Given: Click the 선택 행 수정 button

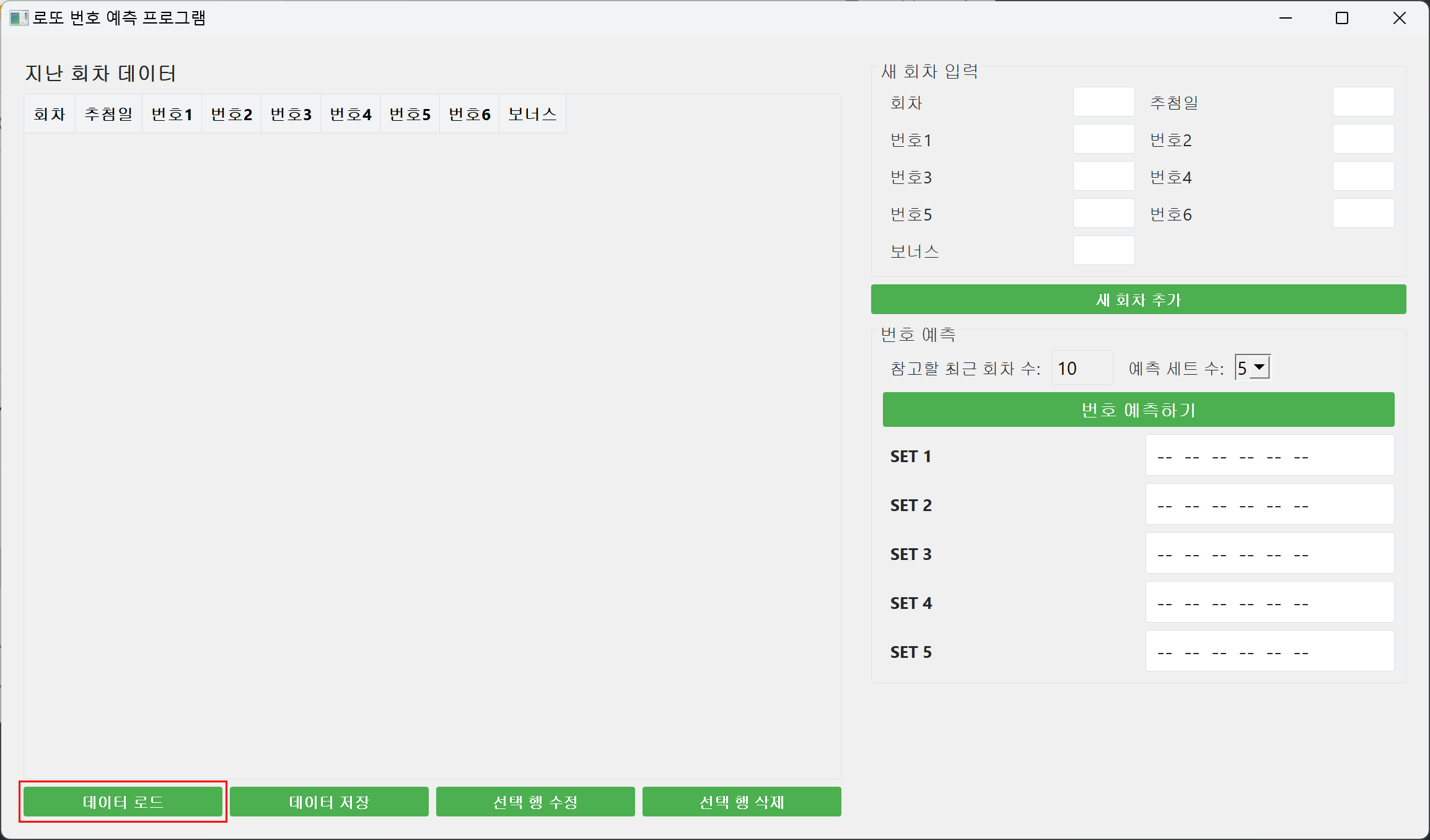Looking at the screenshot, I should tap(535, 802).
